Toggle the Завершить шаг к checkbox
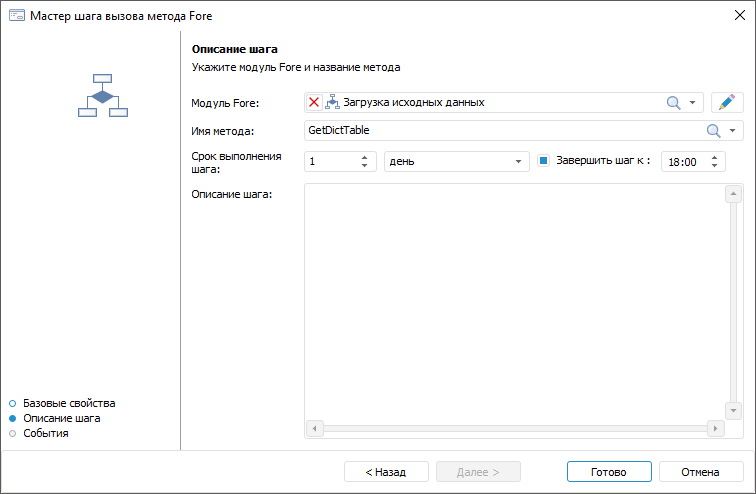This screenshot has height=494, width=756. [545, 160]
